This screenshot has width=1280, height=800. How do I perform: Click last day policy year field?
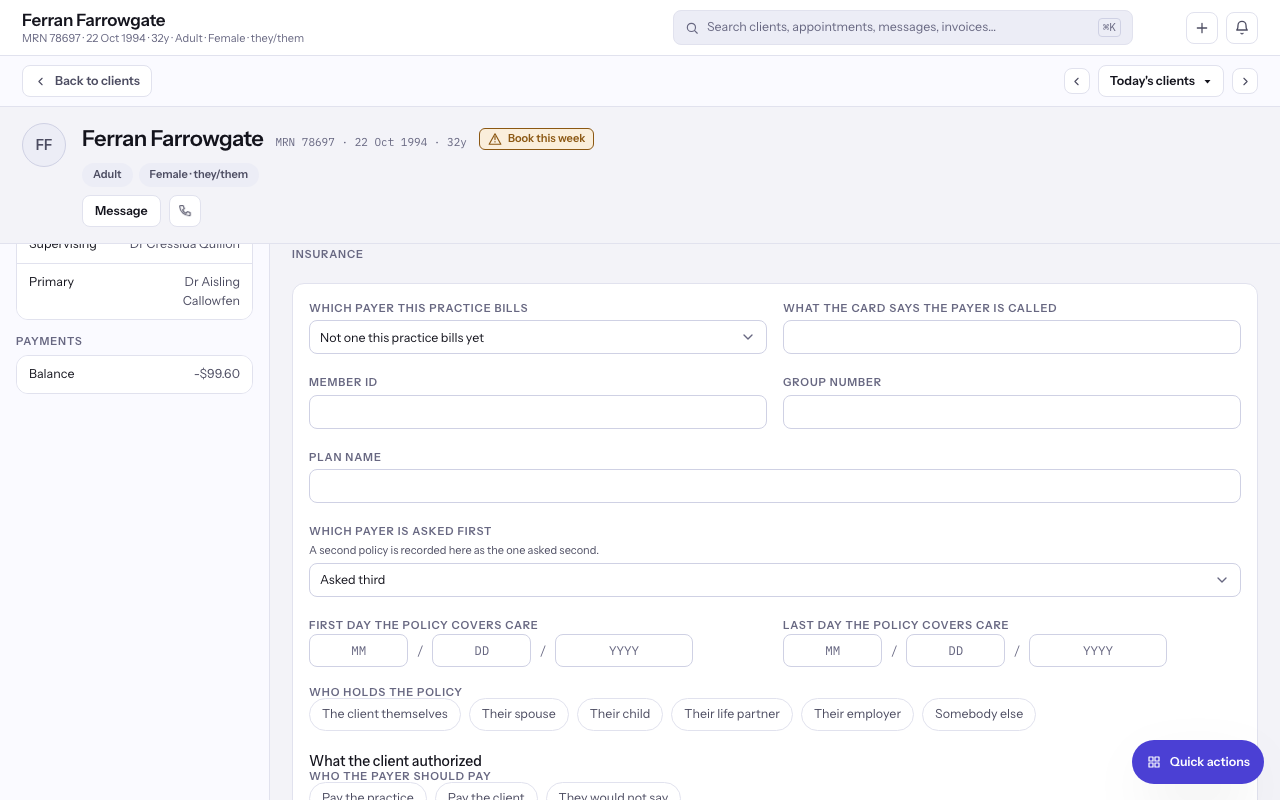(1098, 650)
